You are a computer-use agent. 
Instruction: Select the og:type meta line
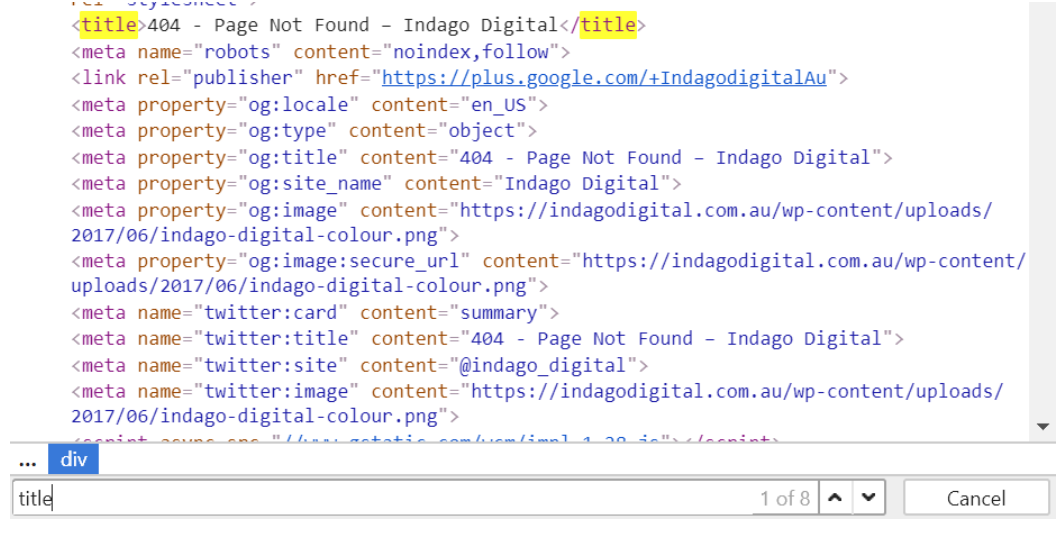[x=304, y=130]
